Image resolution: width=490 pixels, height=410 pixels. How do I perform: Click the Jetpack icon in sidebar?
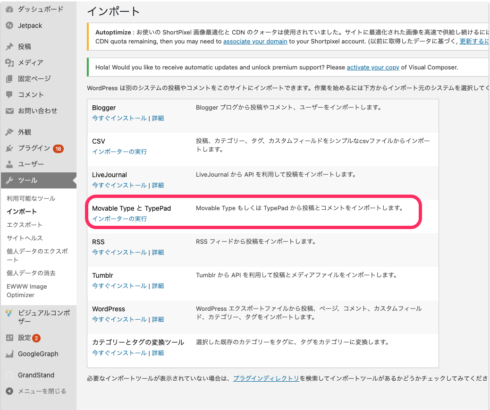pyautogui.click(x=9, y=25)
